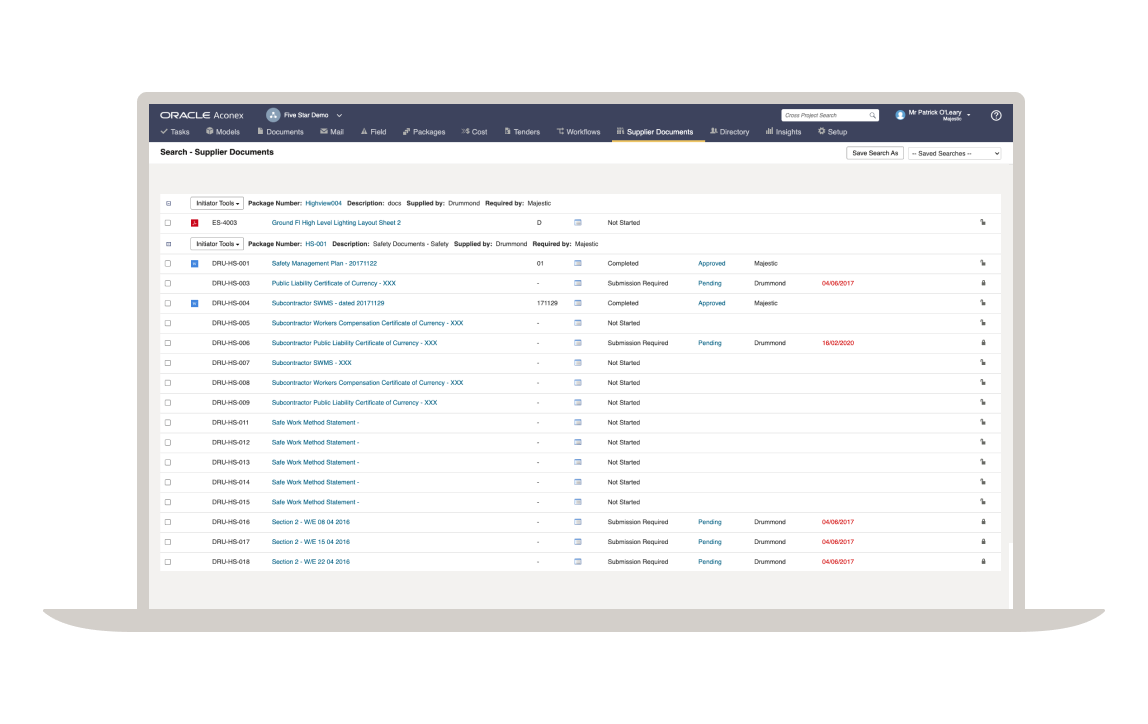Open the Cost module
This screenshot has height=724, width=1148.
[x=474, y=131]
